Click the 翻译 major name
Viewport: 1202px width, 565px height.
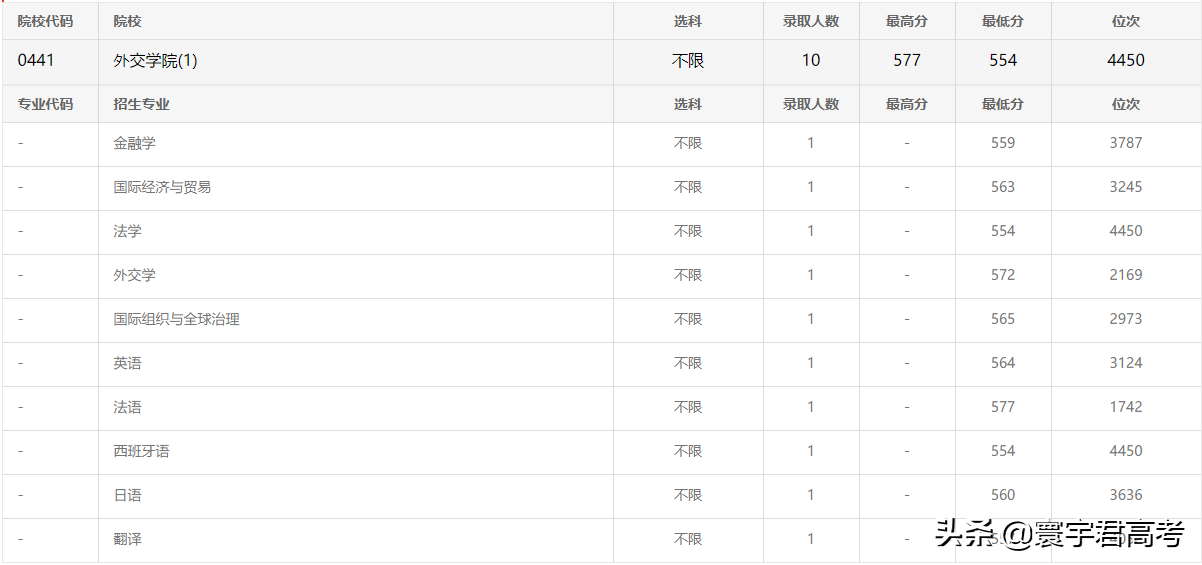point(127,539)
